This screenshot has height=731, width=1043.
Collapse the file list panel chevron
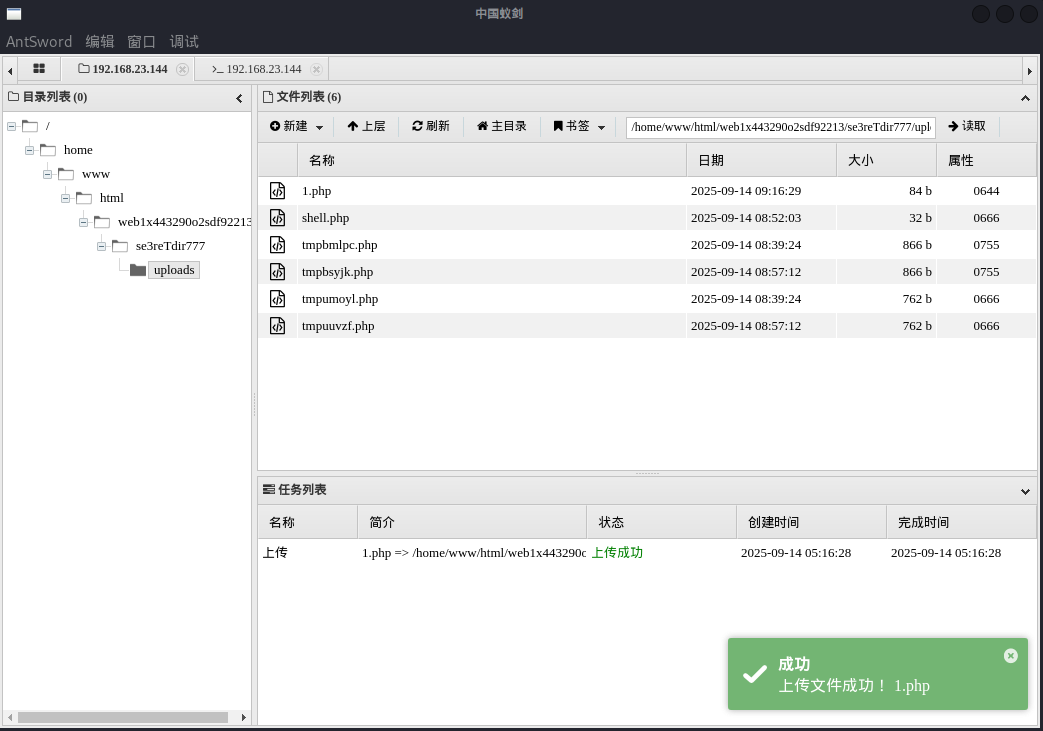coord(1025,98)
